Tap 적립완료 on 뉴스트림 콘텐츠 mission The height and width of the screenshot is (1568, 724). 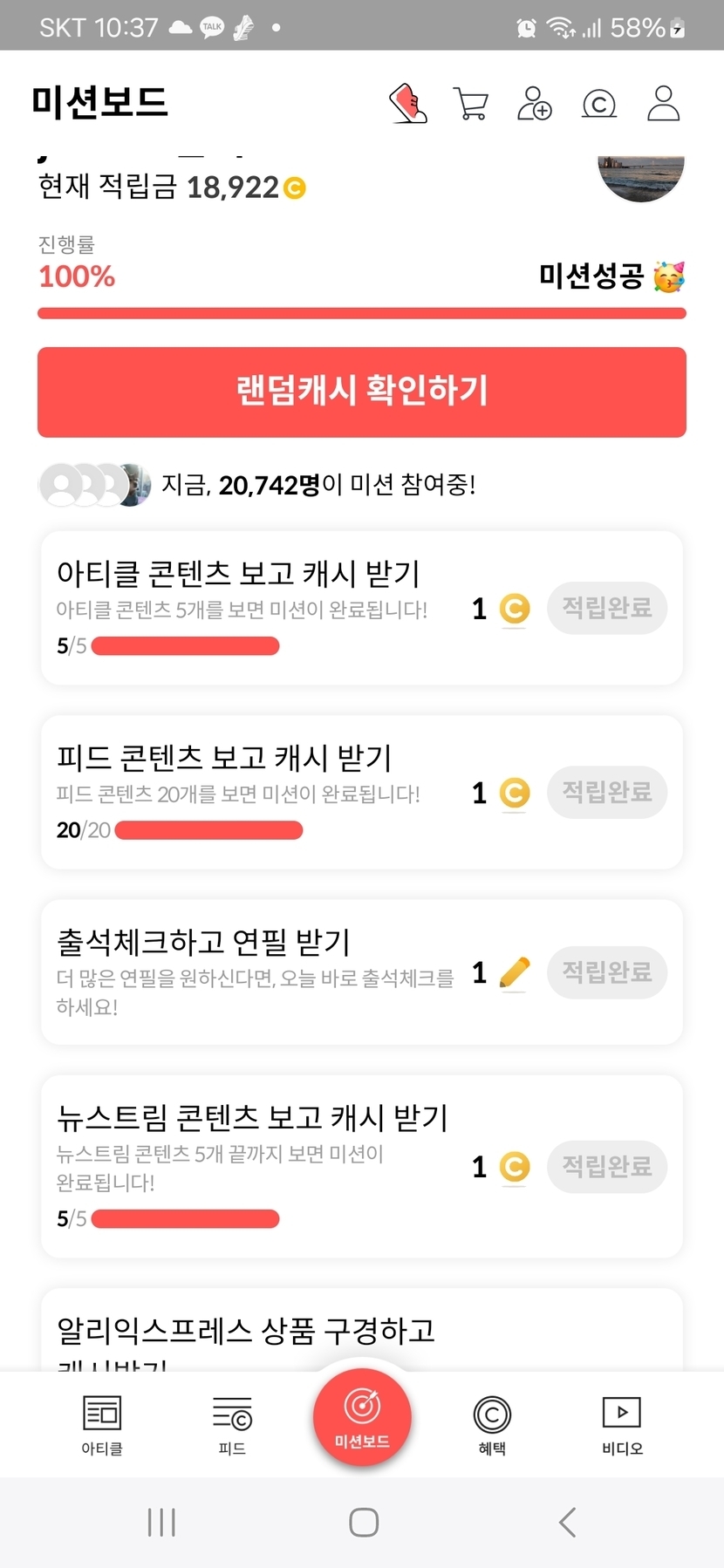[x=607, y=1166]
